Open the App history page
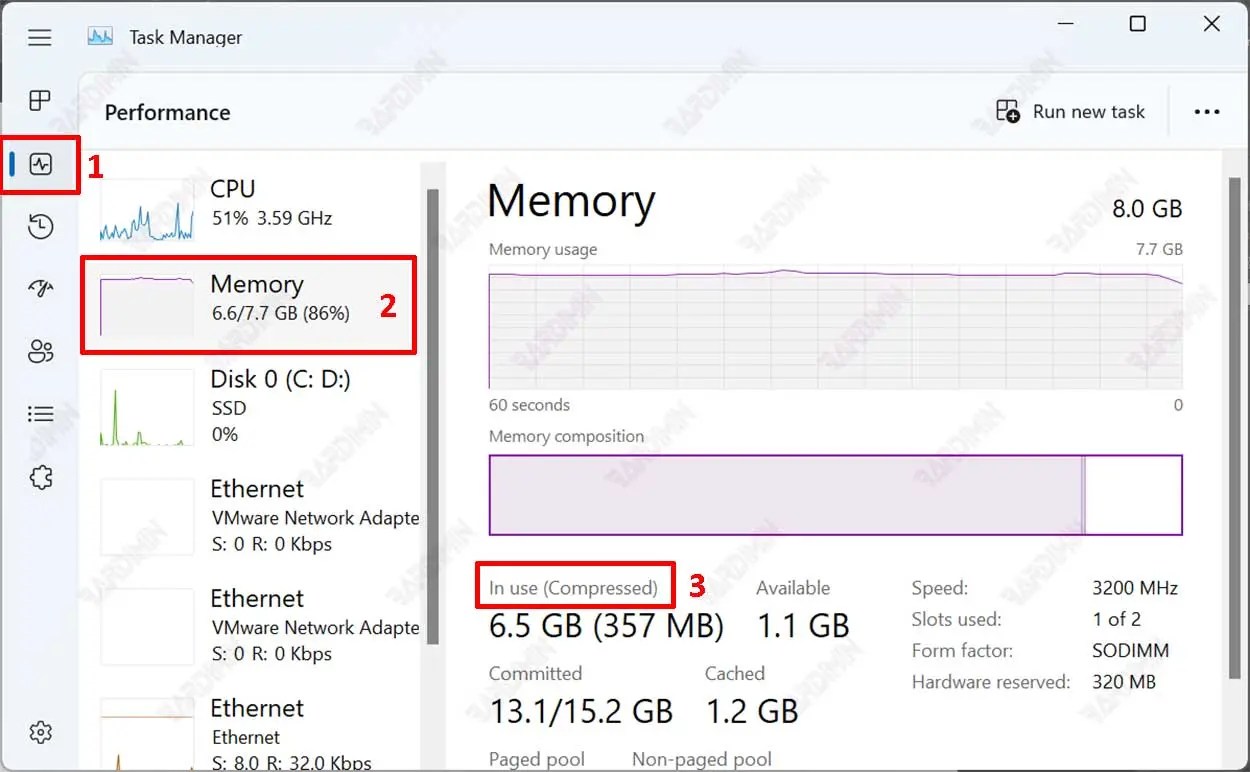1250x772 pixels. (x=40, y=227)
